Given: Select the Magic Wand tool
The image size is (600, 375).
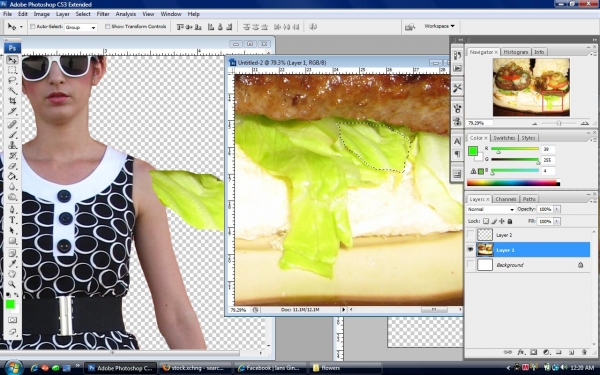Looking at the screenshot, I should click(x=12, y=91).
